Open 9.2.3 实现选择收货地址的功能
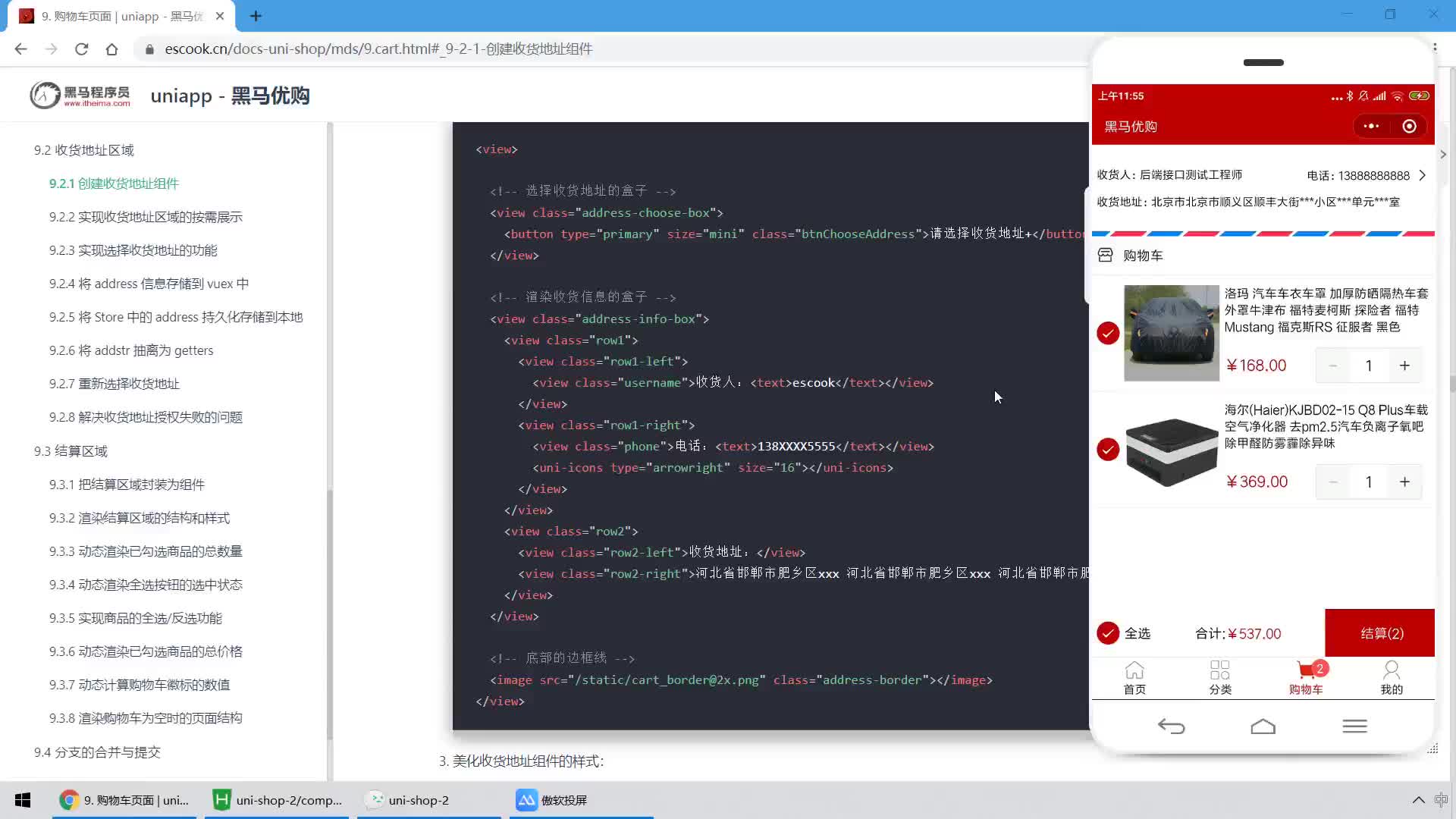Viewport: 1456px width, 819px height. point(133,250)
